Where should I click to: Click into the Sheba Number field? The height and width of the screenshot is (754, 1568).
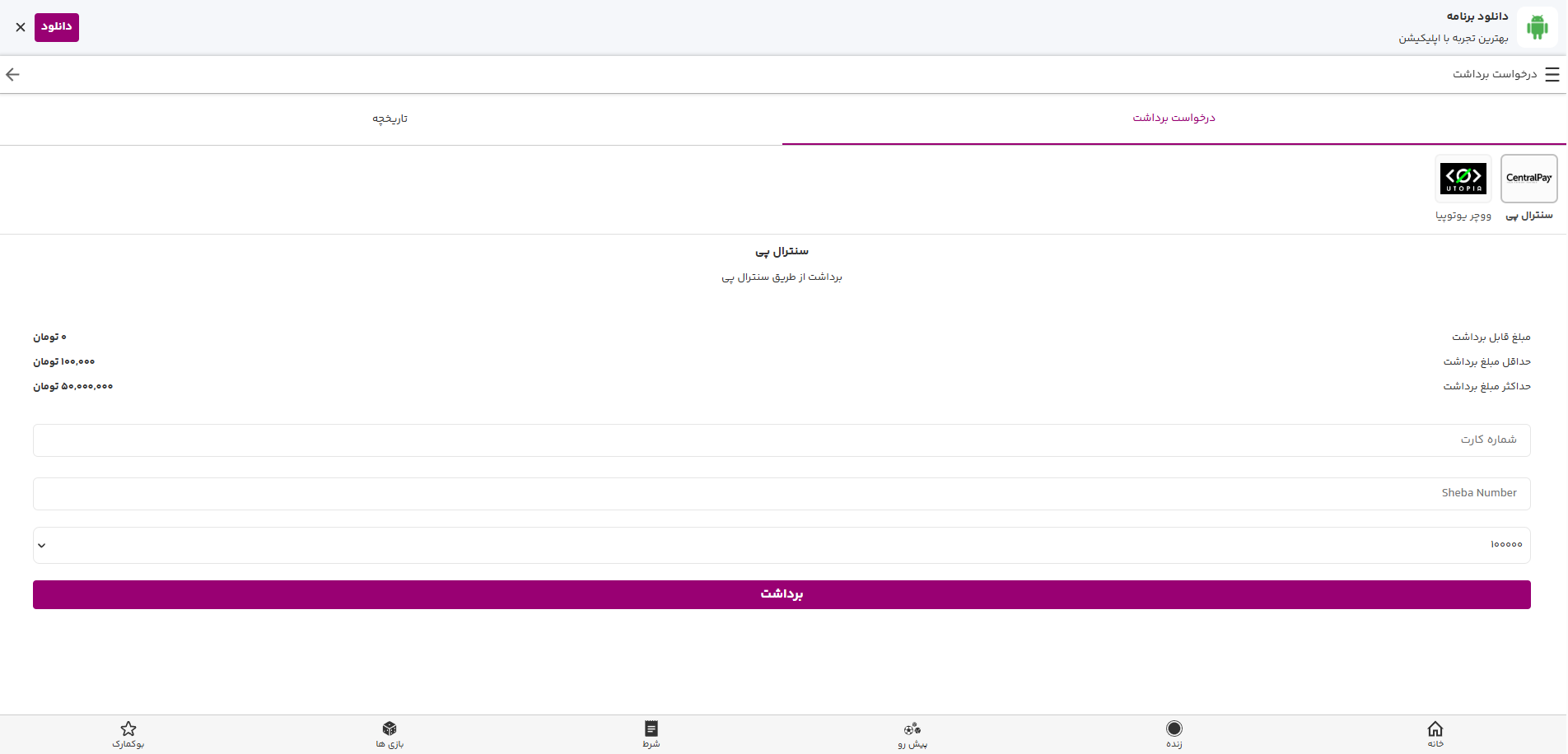tap(782, 494)
